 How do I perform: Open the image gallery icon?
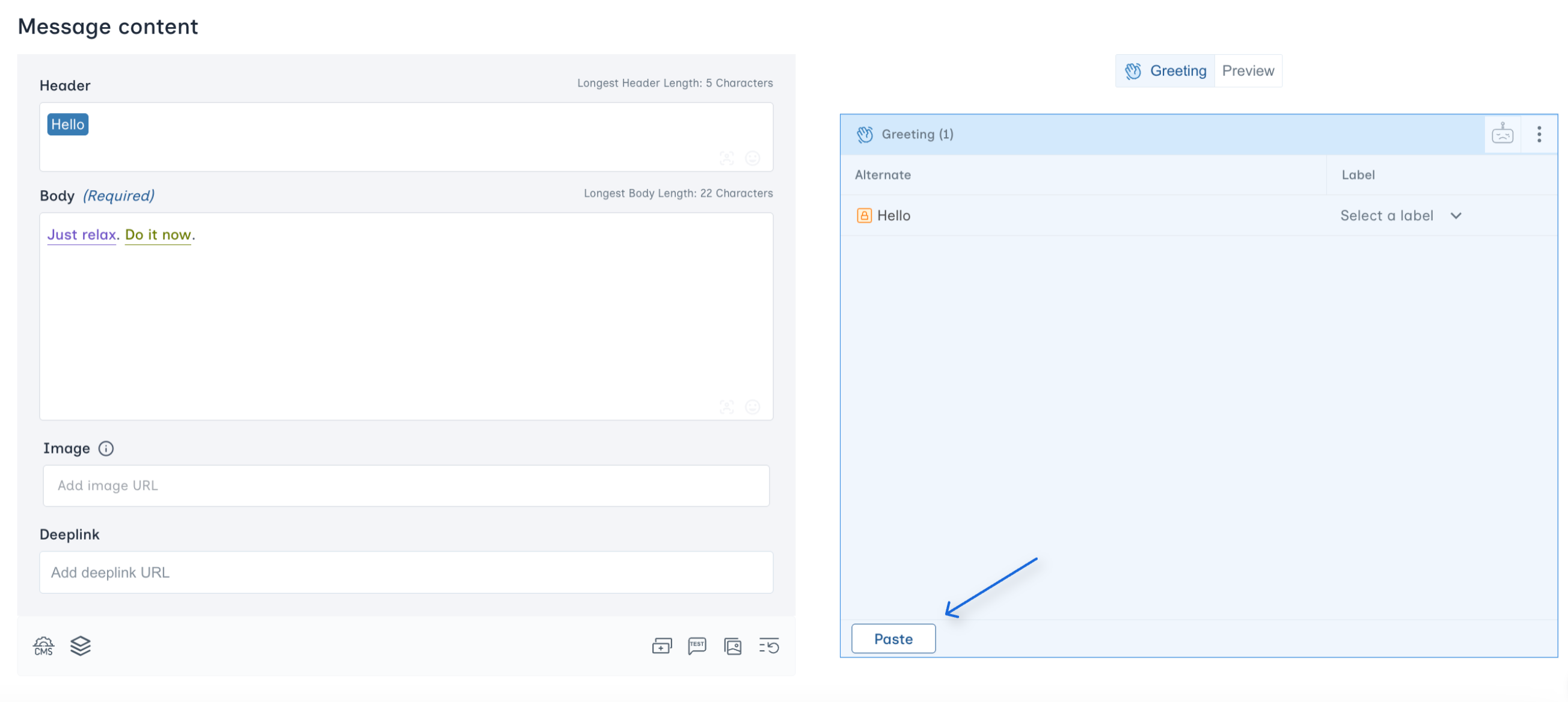click(733, 645)
